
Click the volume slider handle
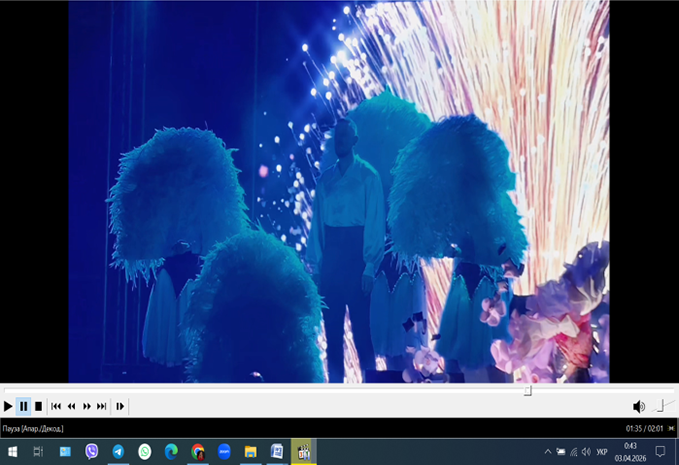(660, 406)
